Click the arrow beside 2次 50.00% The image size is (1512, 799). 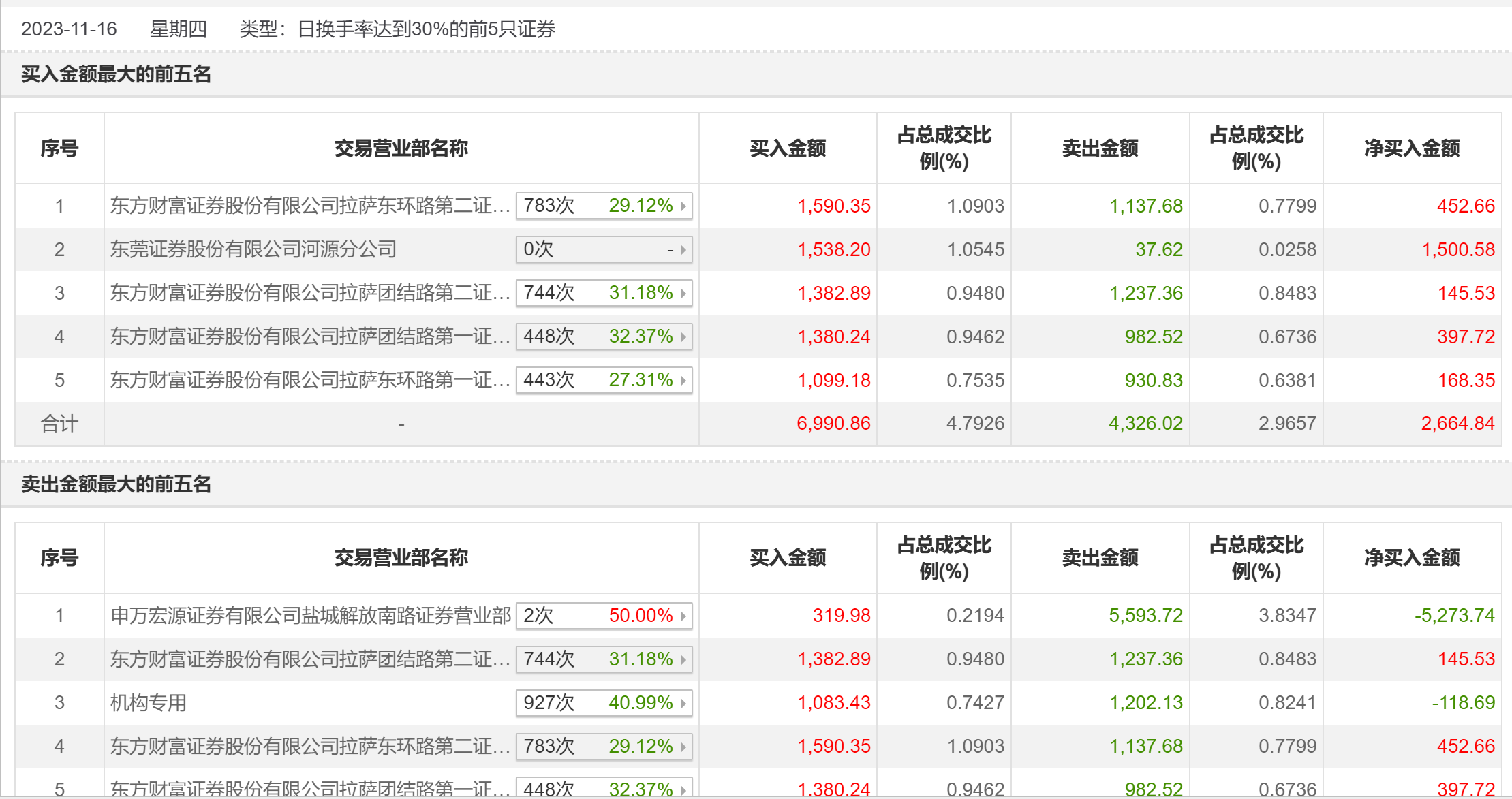683,616
